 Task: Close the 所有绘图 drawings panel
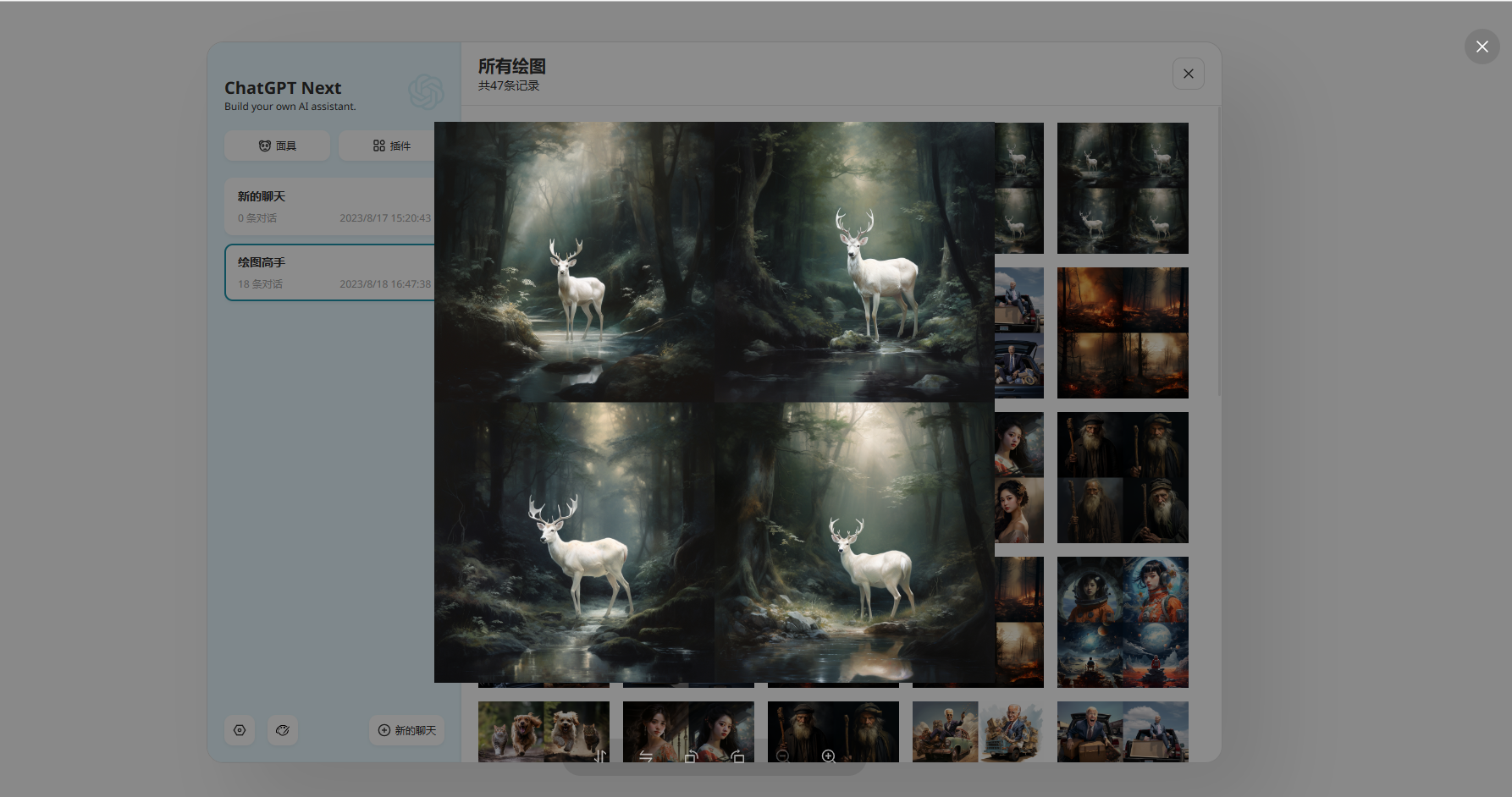point(1188,74)
